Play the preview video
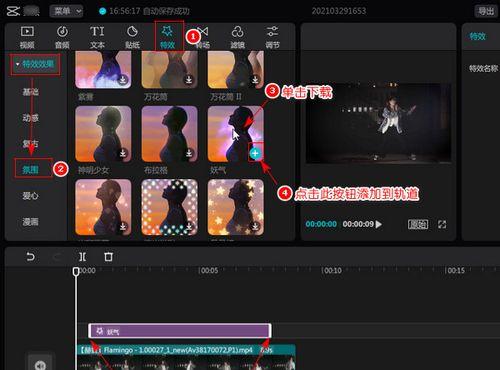Image resolution: width=500 pixels, height=370 pixels. point(379,224)
